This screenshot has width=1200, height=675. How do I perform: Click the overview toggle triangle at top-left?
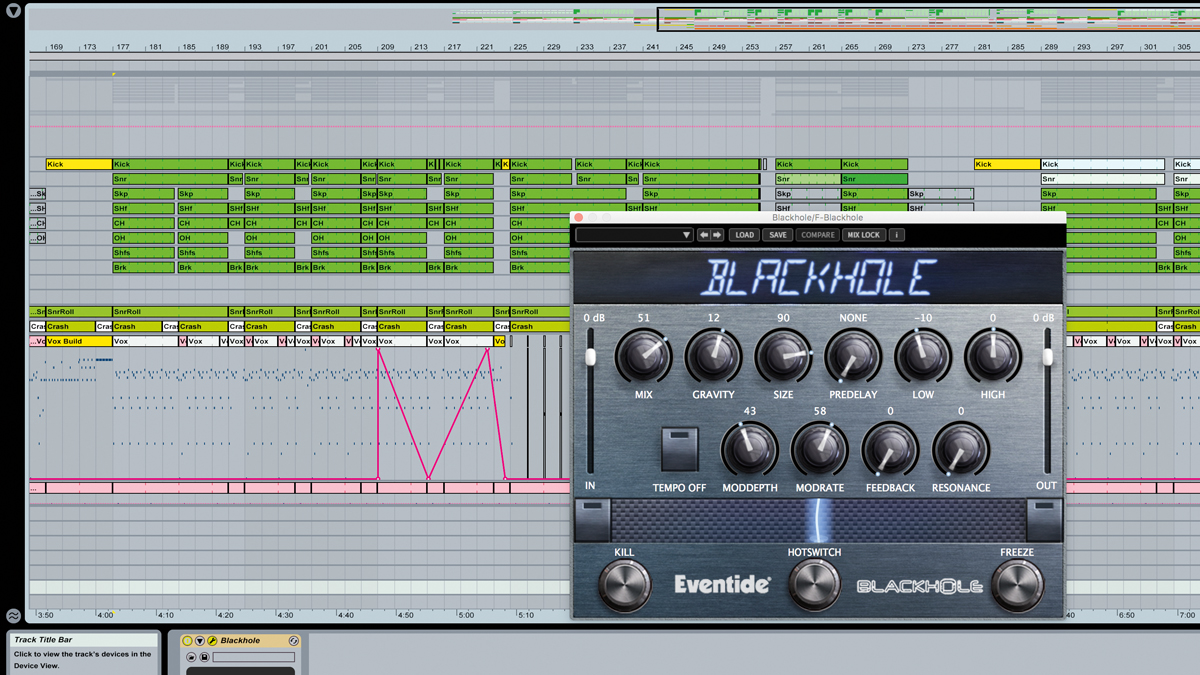[x=13, y=12]
